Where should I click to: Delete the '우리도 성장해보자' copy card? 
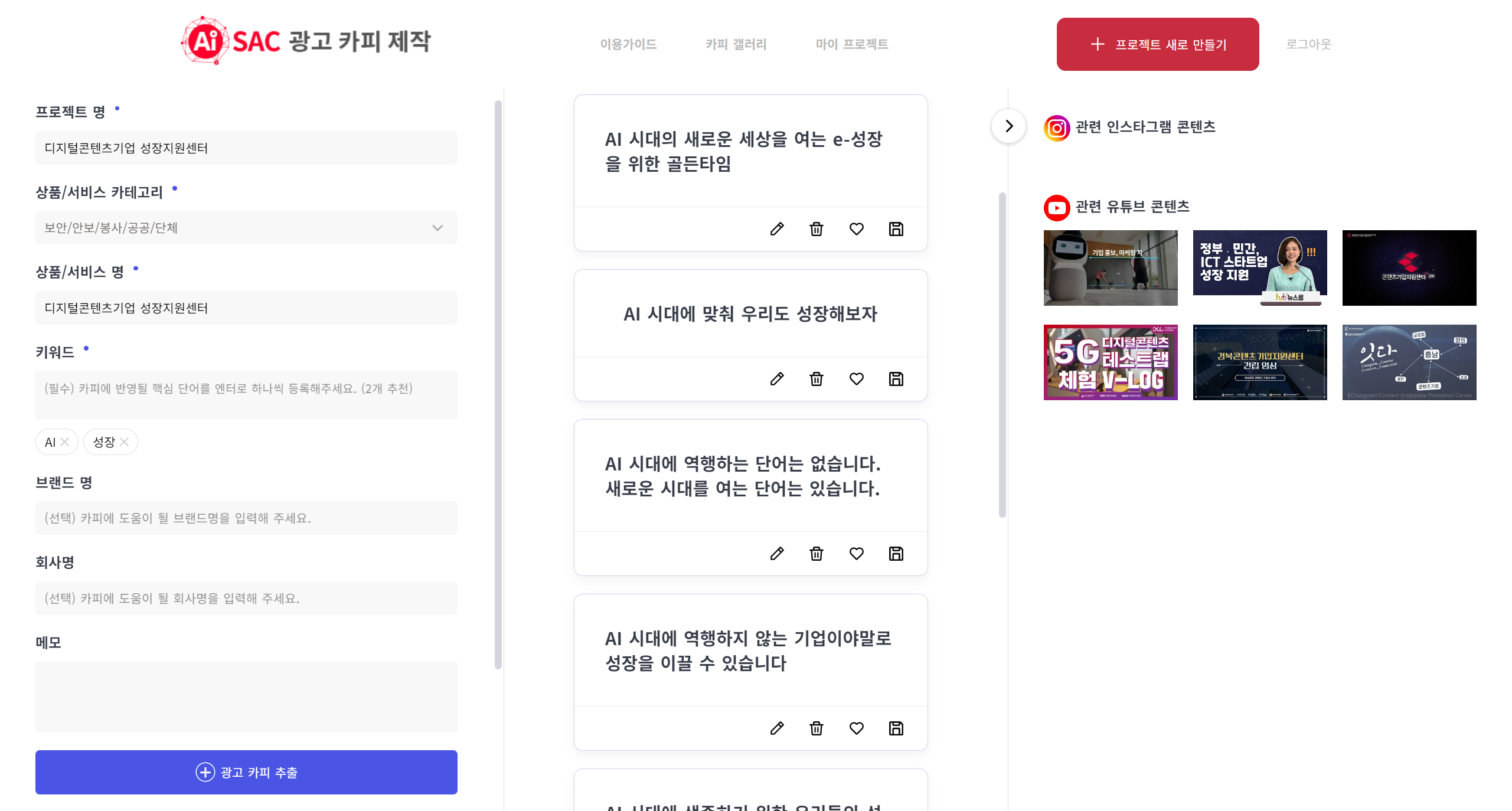(817, 379)
